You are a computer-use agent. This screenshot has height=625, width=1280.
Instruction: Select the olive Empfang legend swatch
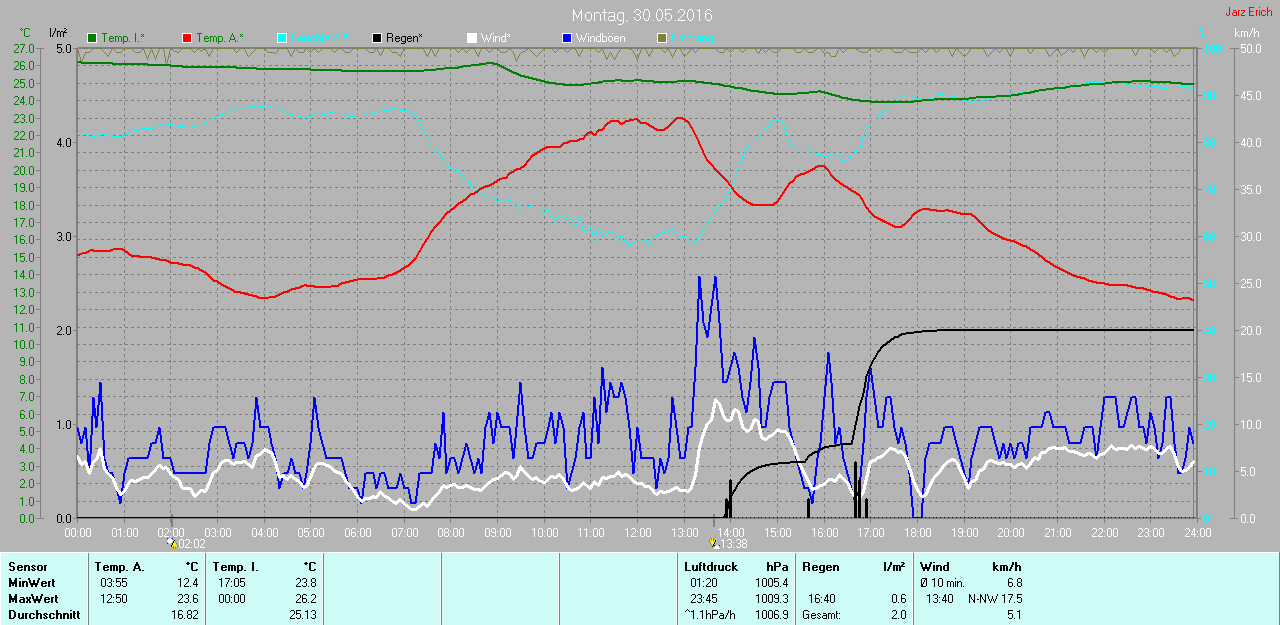[x=662, y=38]
